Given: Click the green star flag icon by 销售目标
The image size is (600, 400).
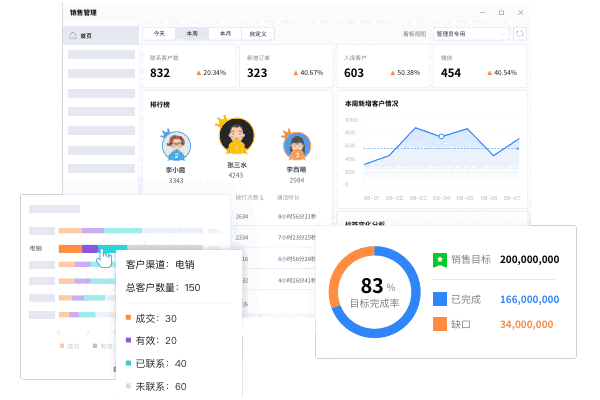Looking at the screenshot, I should tap(440, 260).
